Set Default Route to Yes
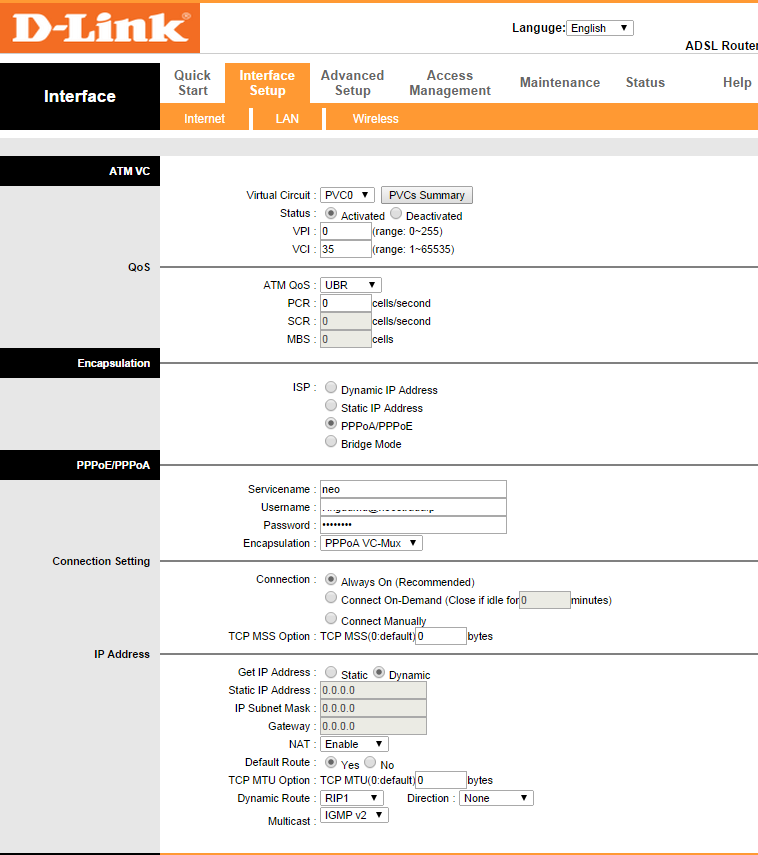This screenshot has height=855, width=758. pyautogui.click(x=330, y=762)
